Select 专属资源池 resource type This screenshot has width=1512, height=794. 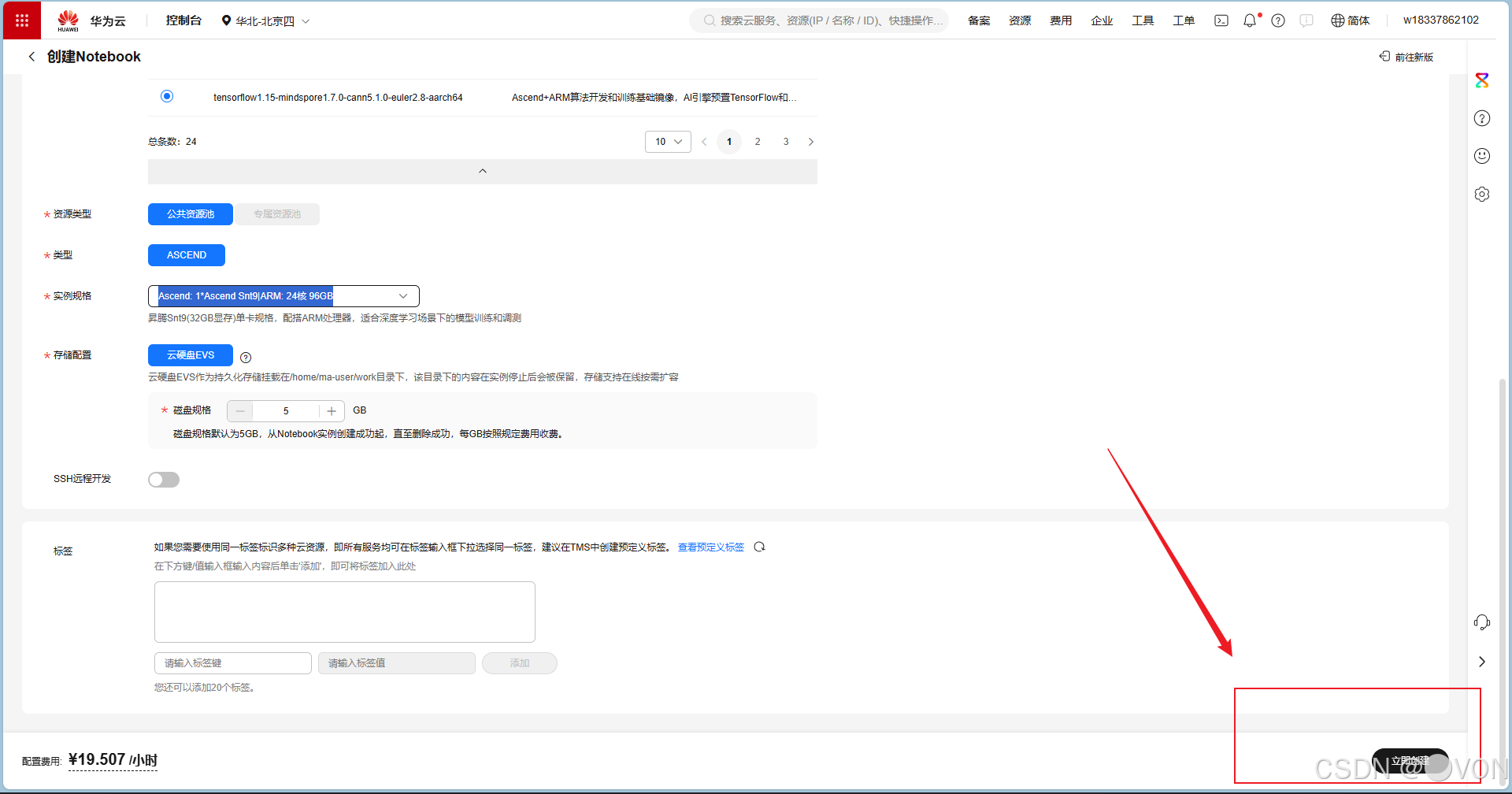point(277,214)
